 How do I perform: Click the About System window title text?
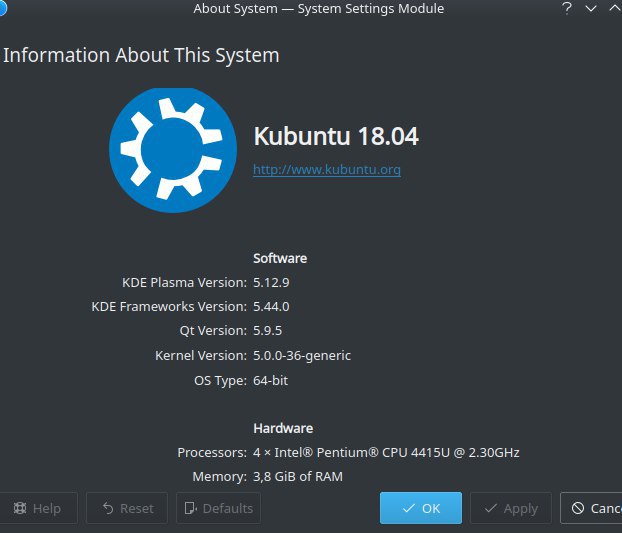point(319,9)
